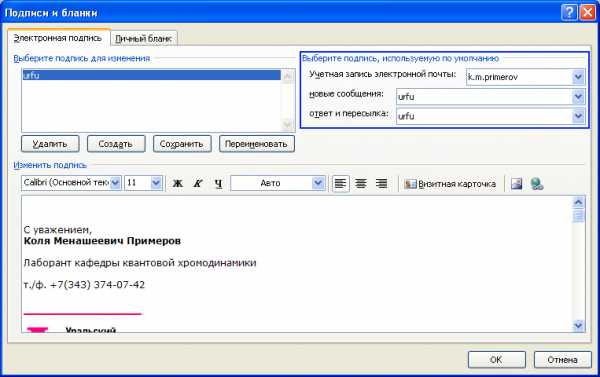
Task: Align signature text left
Action: click(x=340, y=183)
